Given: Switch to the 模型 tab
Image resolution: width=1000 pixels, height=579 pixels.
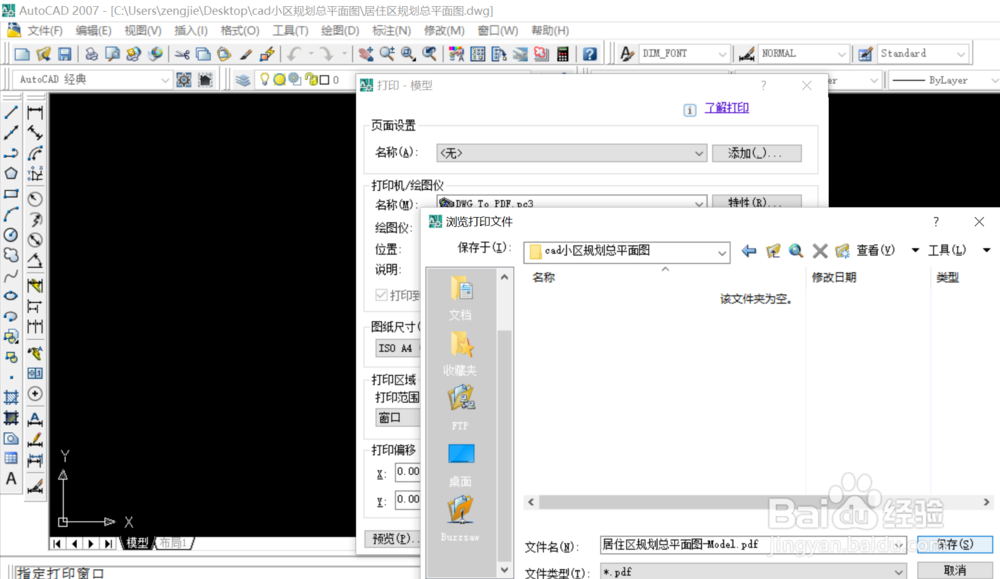Looking at the screenshot, I should click(x=137, y=543).
